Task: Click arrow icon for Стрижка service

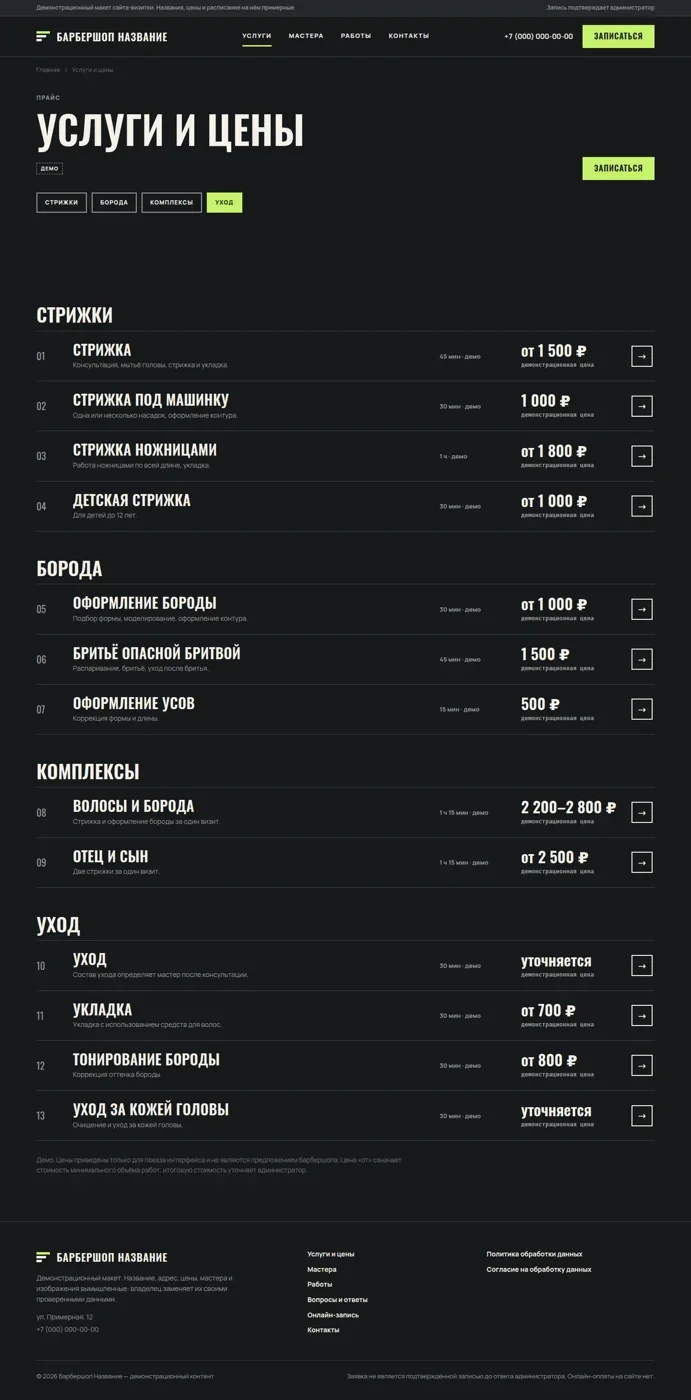Action: click(x=642, y=356)
